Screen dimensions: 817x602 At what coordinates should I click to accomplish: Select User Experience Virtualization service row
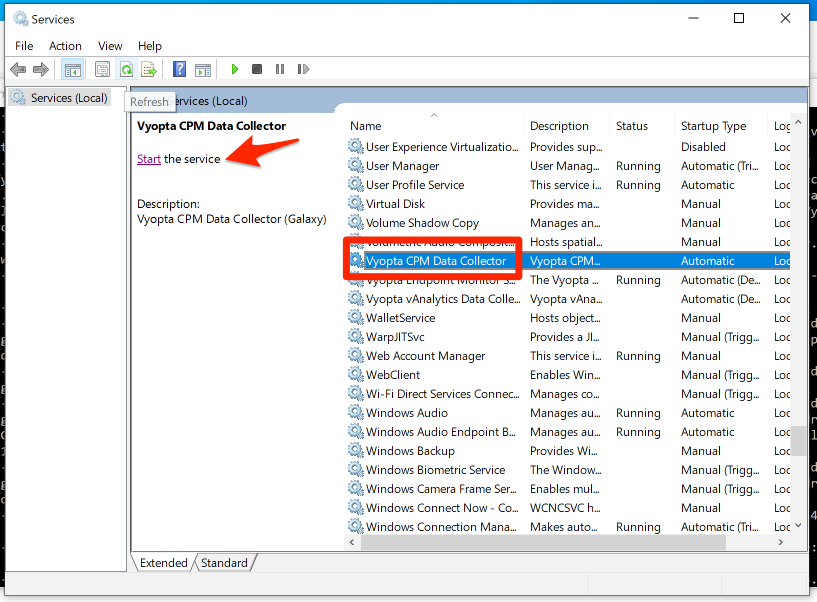(568, 147)
